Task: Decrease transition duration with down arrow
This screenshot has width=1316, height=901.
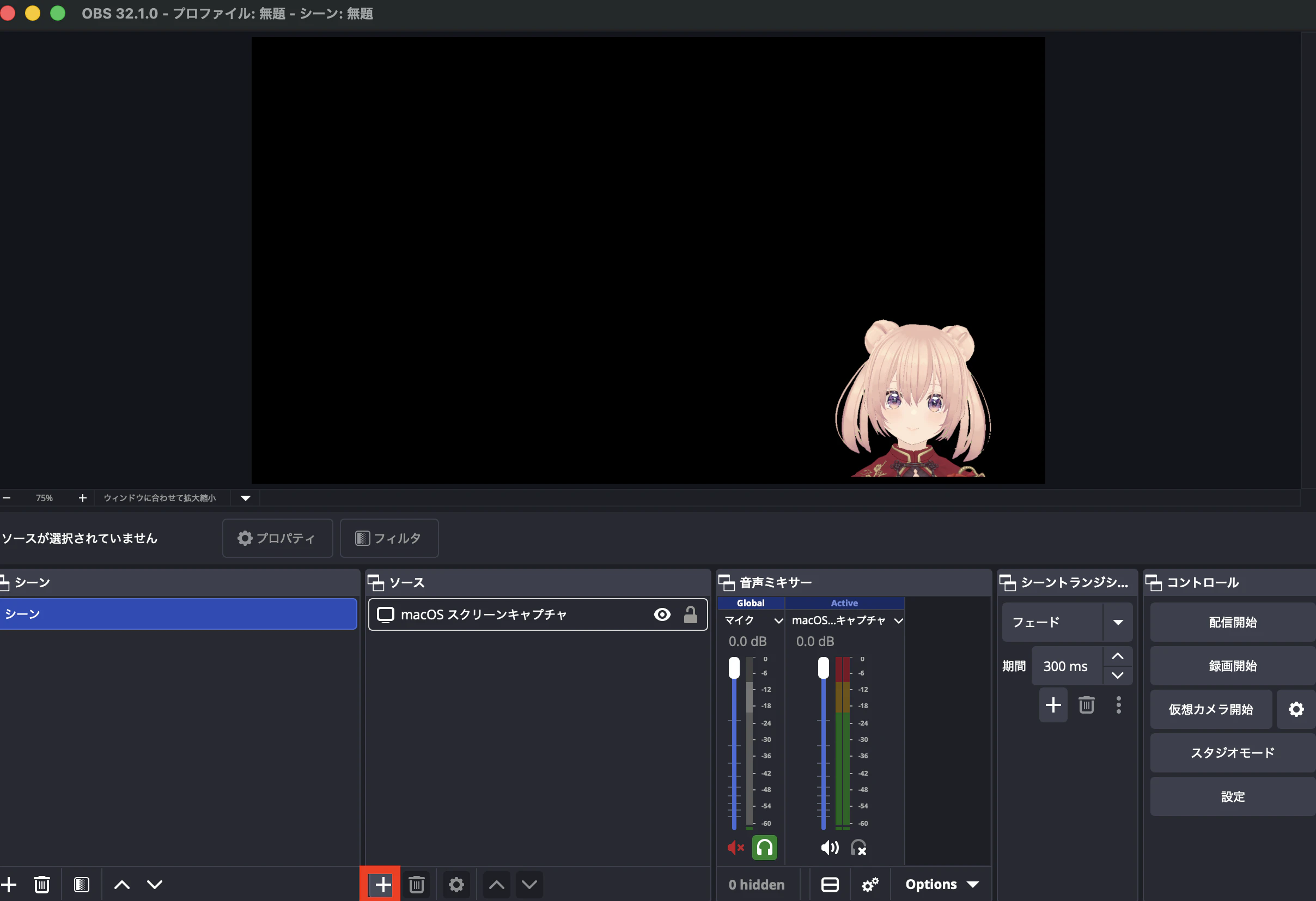Action: 1117,675
